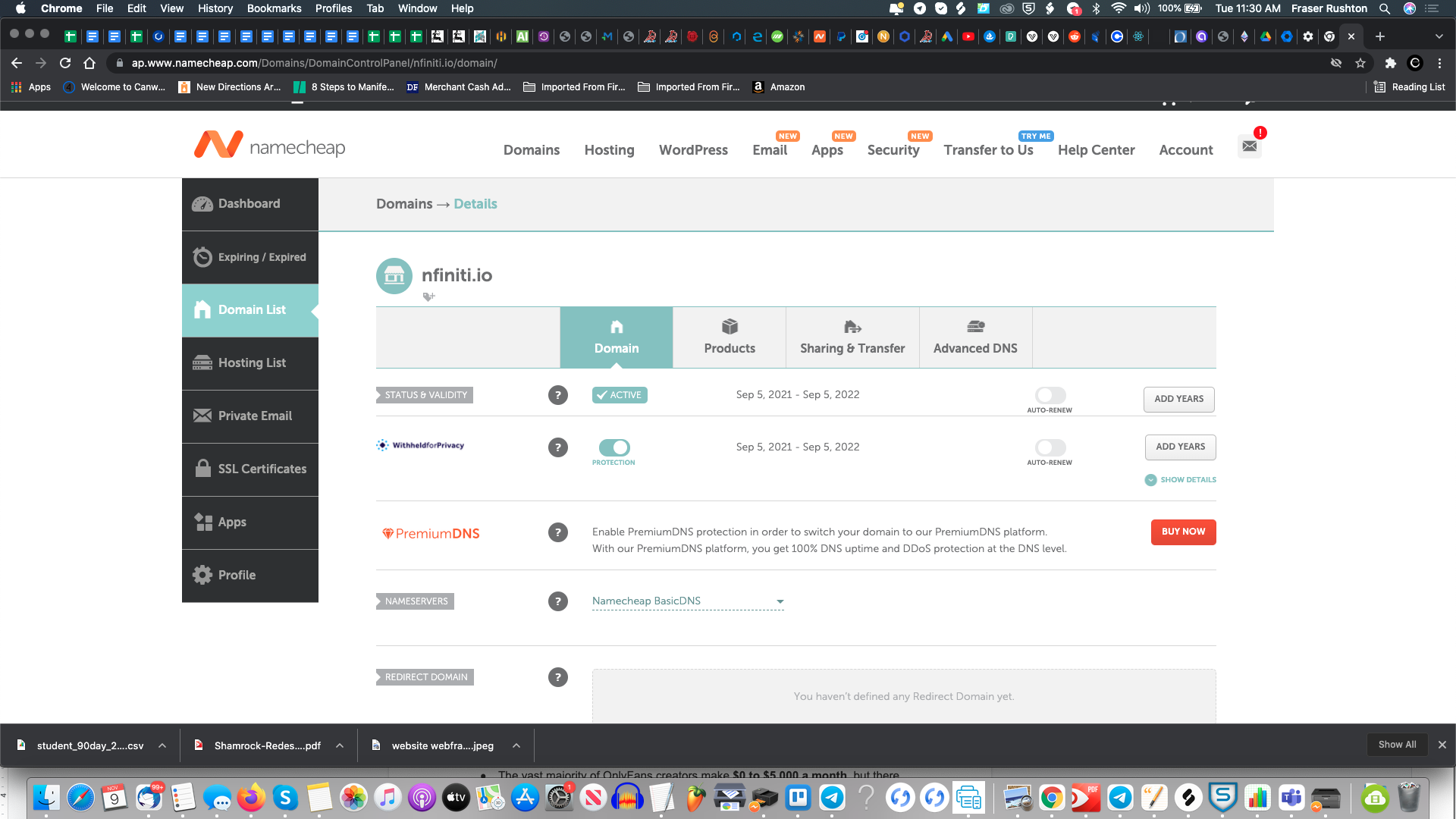This screenshot has height=819, width=1456.
Task: Open the Profile sidebar section
Action: pos(237,575)
